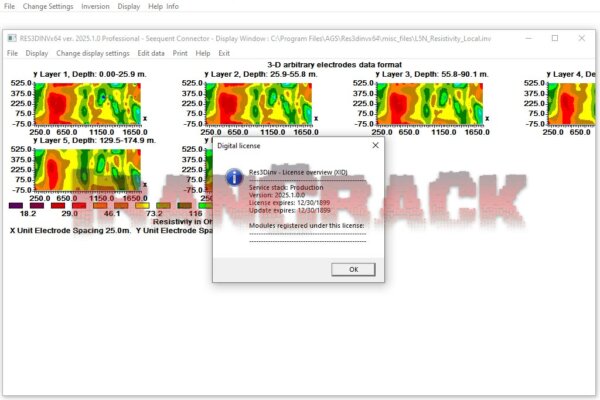Open Help menu in Display Window
Screen dimensions: 600x400
[203, 53]
